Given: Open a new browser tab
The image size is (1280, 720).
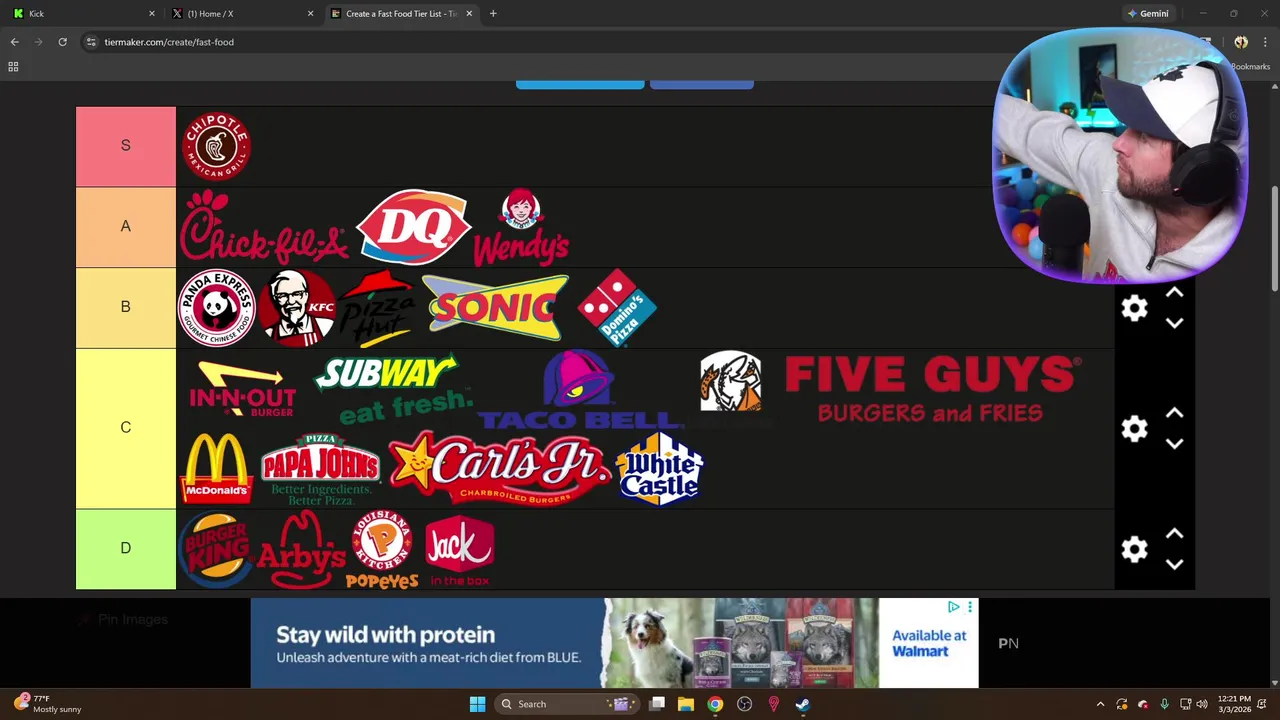Looking at the screenshot, I should click(493, 14).
